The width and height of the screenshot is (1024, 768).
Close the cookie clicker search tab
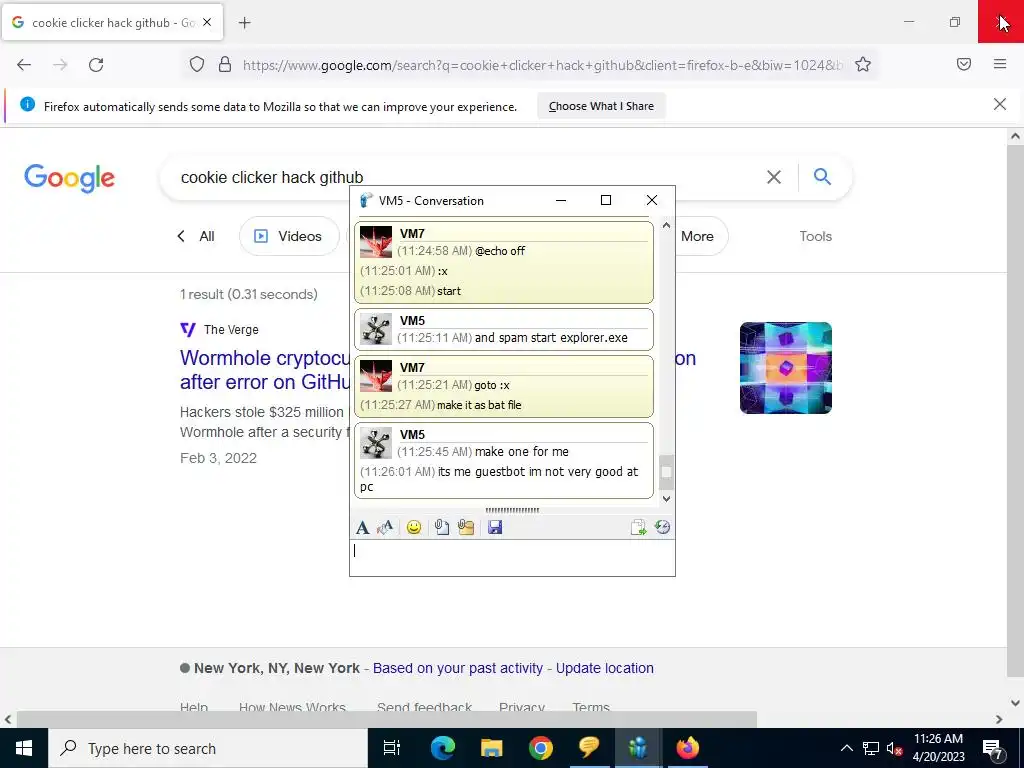pyautogui.click(x=207, y=22)
